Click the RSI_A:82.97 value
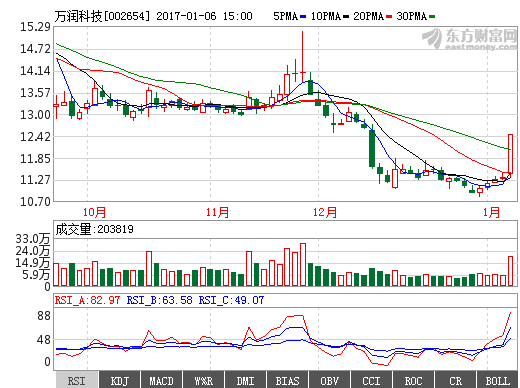 [x=87, y=300]
